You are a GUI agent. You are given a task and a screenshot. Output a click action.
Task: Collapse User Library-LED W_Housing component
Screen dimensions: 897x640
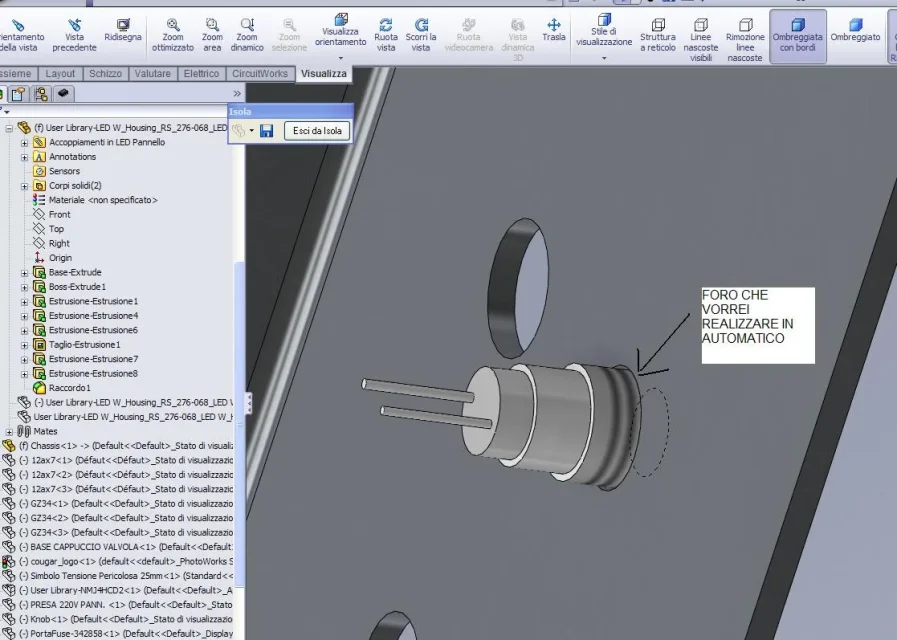(x=9, y=128)
